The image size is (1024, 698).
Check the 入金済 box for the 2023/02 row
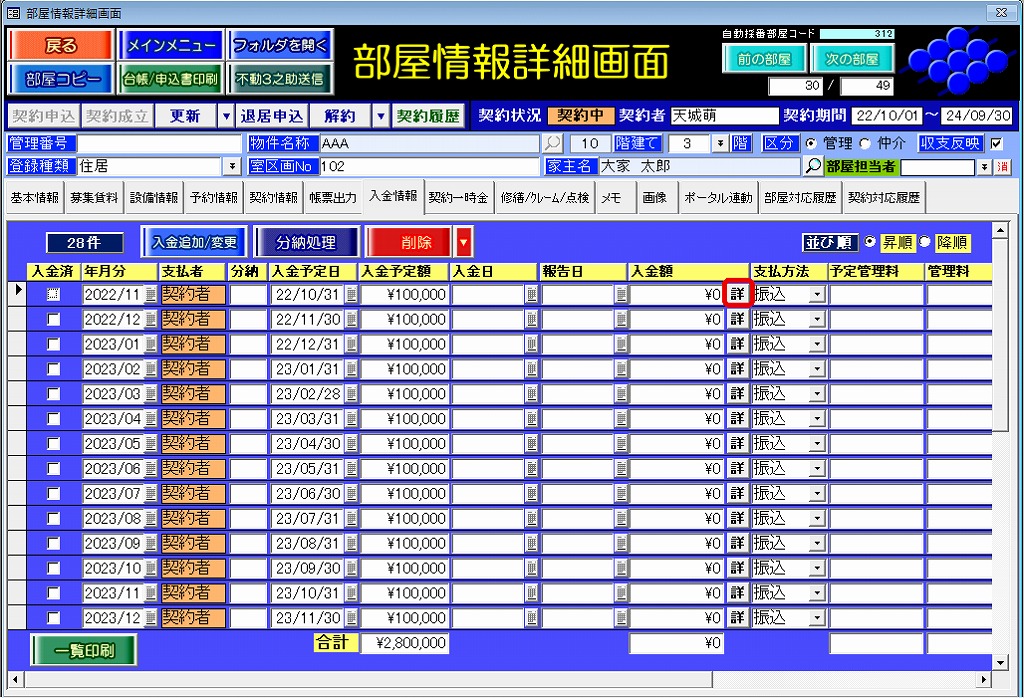54,369
